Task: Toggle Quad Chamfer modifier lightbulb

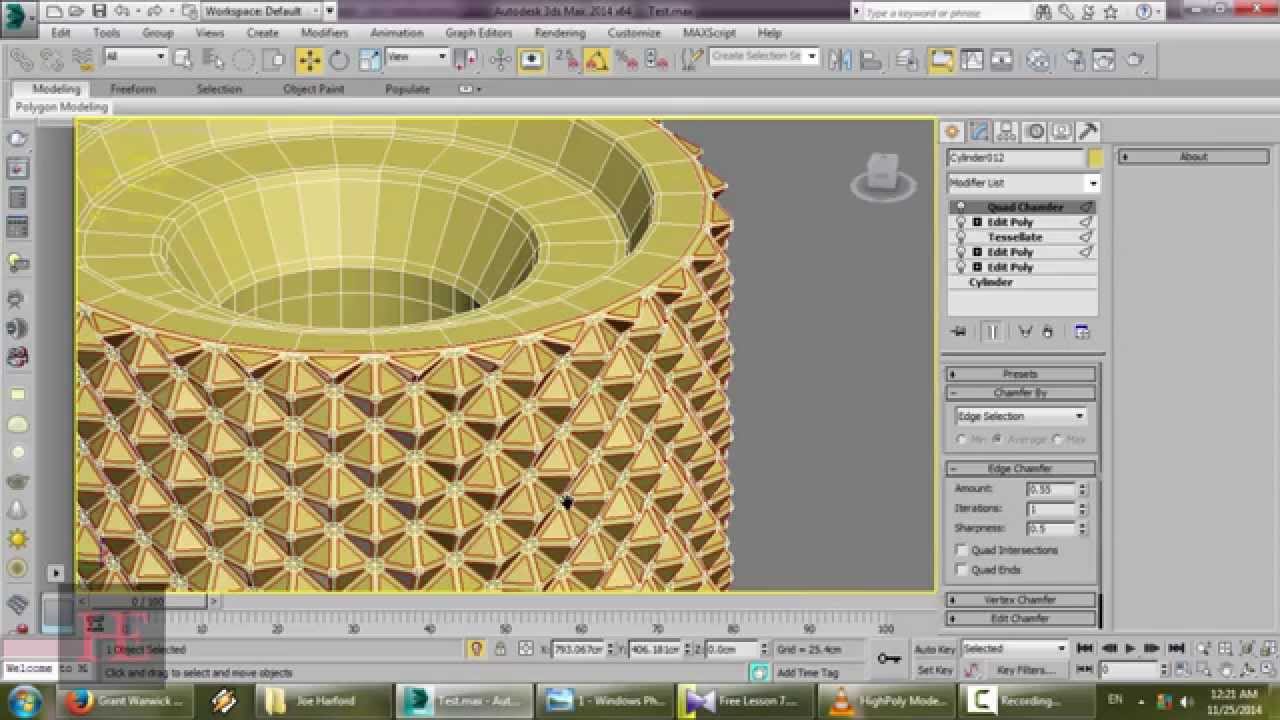Action: tap(961, 207)
